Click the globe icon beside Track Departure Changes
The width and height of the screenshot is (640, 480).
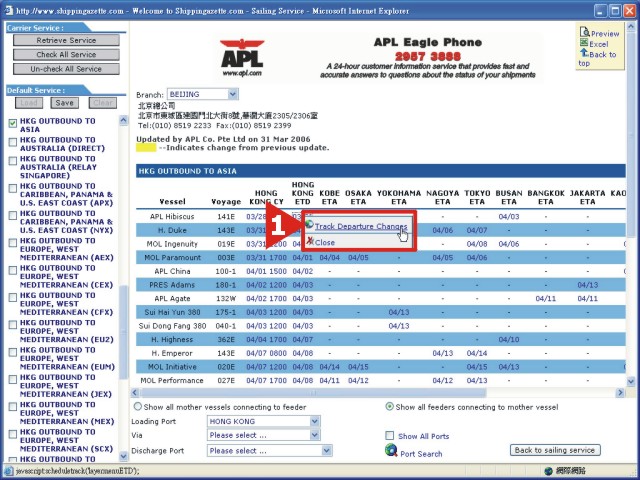tap(309, 224)
